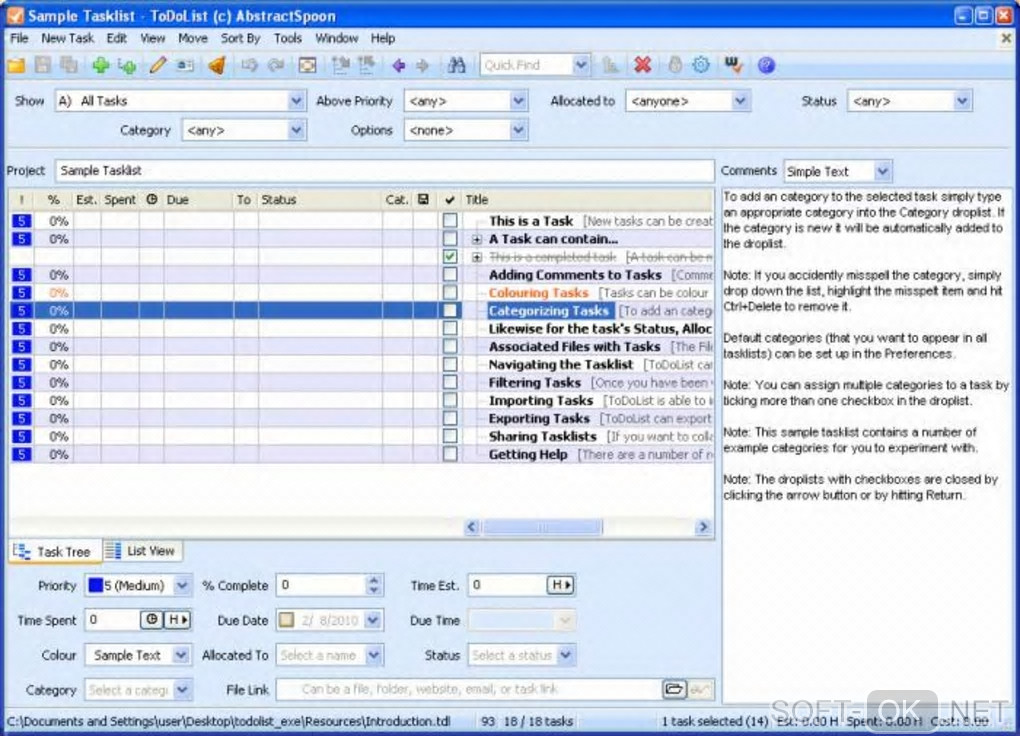The image size is (1020, 736).
Task: Tick checkbox for Getting Help
Action: (450, 454)
